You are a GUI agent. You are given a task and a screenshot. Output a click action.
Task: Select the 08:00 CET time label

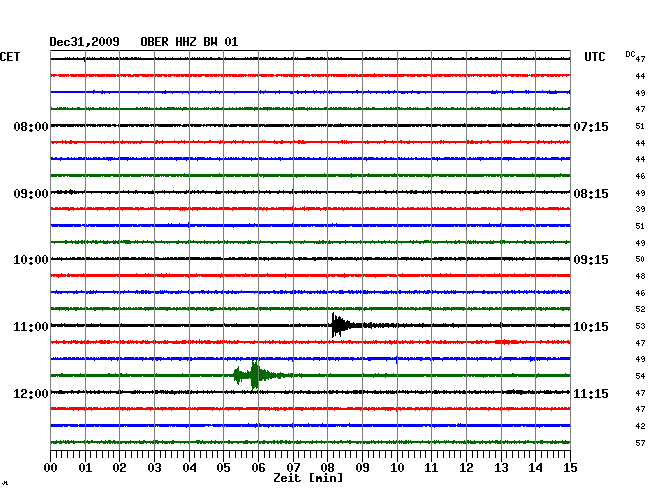tap(31, 126)
